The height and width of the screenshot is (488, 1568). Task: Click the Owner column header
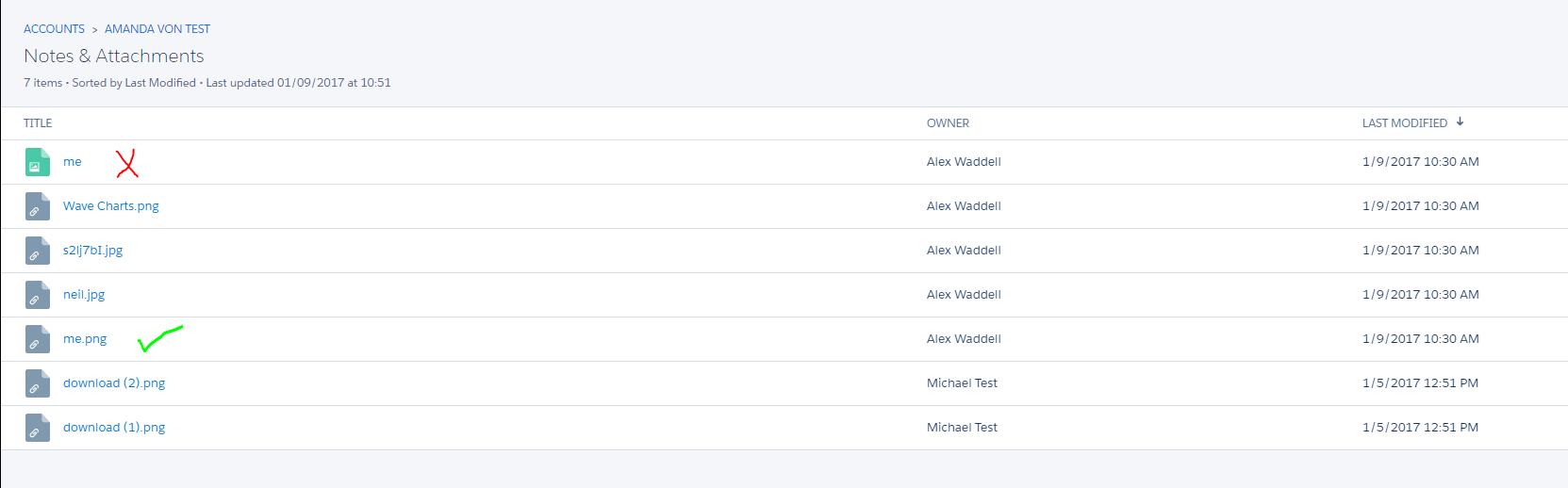tap(948, 123)
